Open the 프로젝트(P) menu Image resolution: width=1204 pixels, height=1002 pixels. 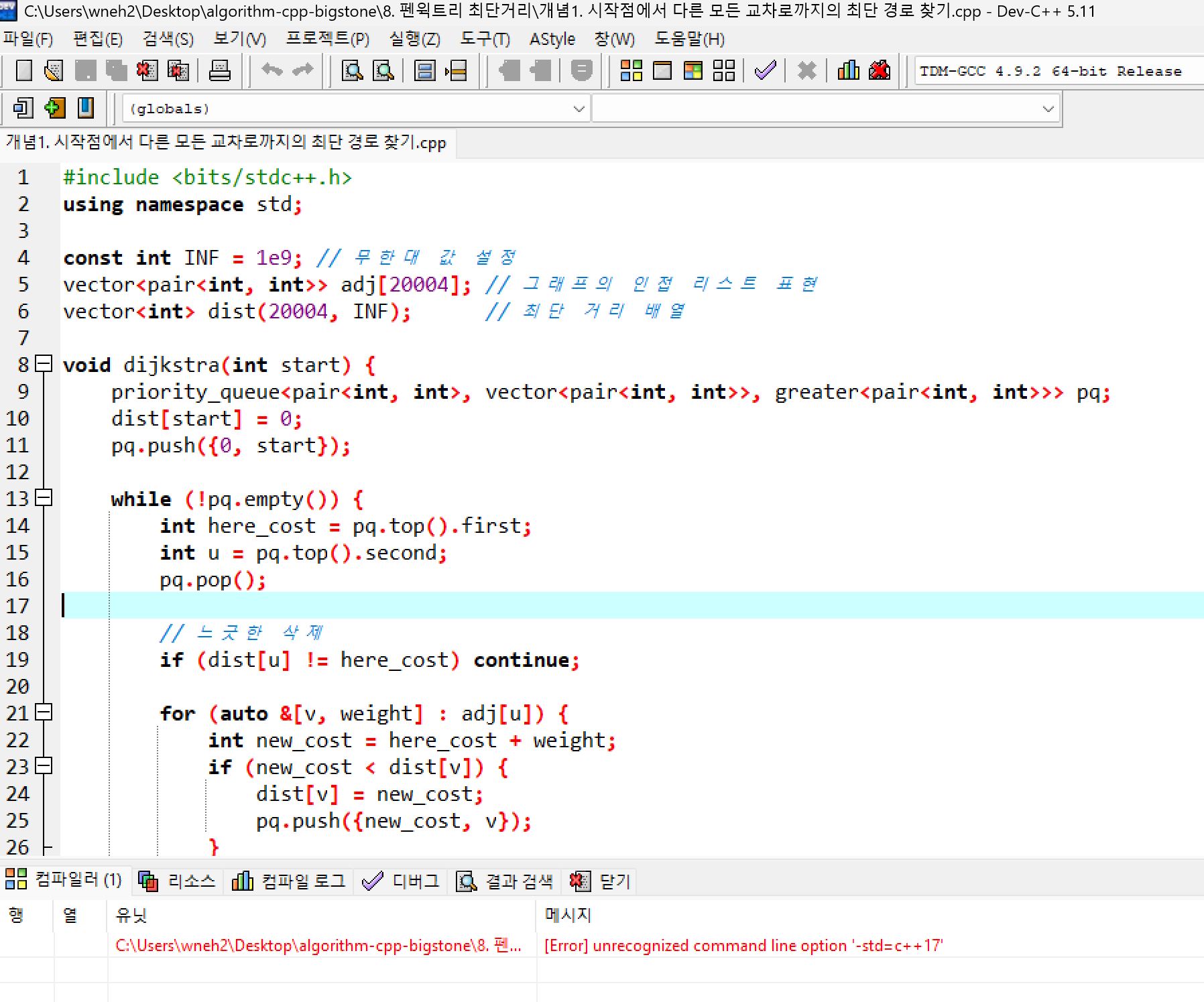(x=328, y=39)
